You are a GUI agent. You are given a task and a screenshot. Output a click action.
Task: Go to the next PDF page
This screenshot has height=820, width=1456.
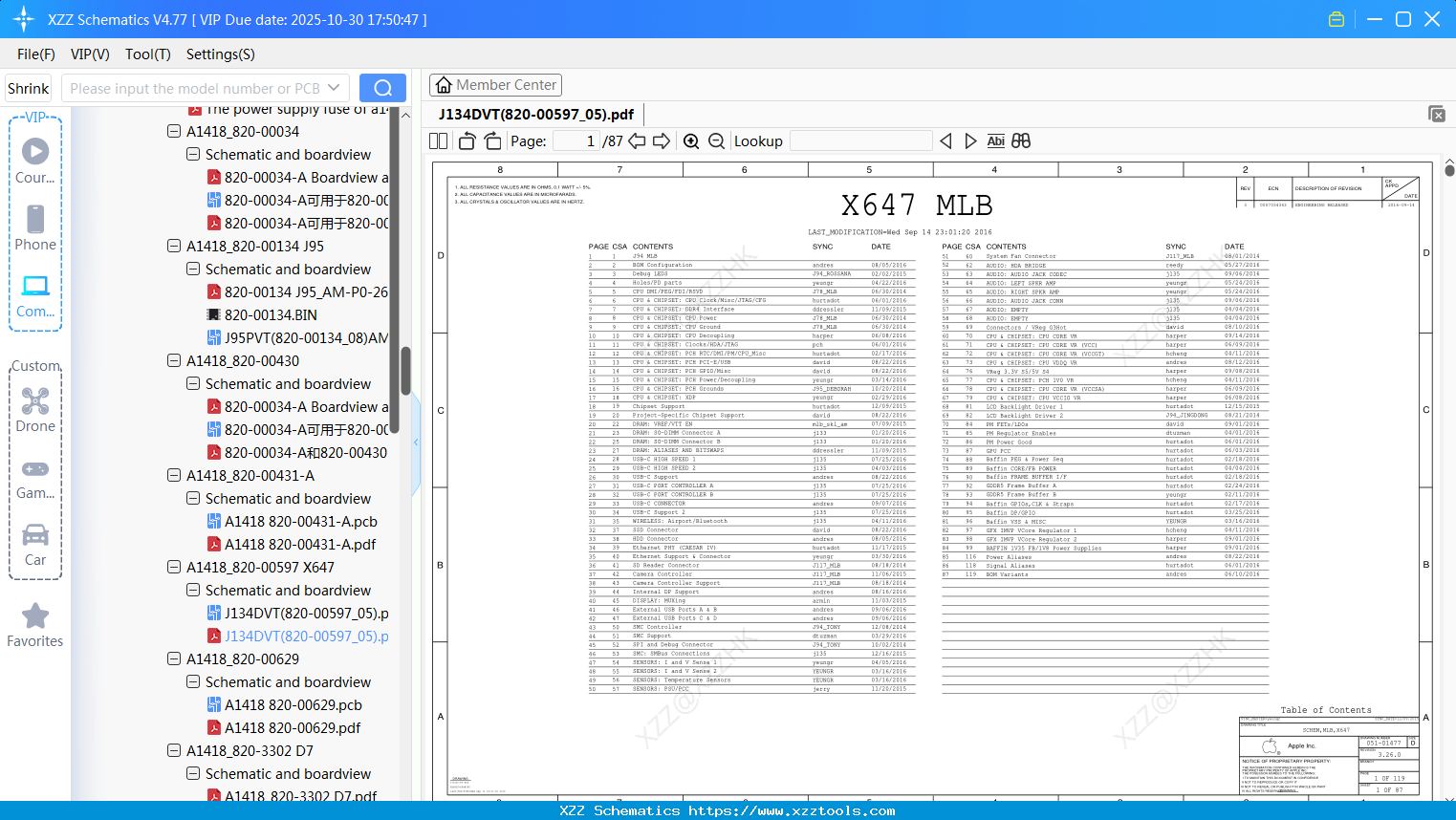pos(662,141)
